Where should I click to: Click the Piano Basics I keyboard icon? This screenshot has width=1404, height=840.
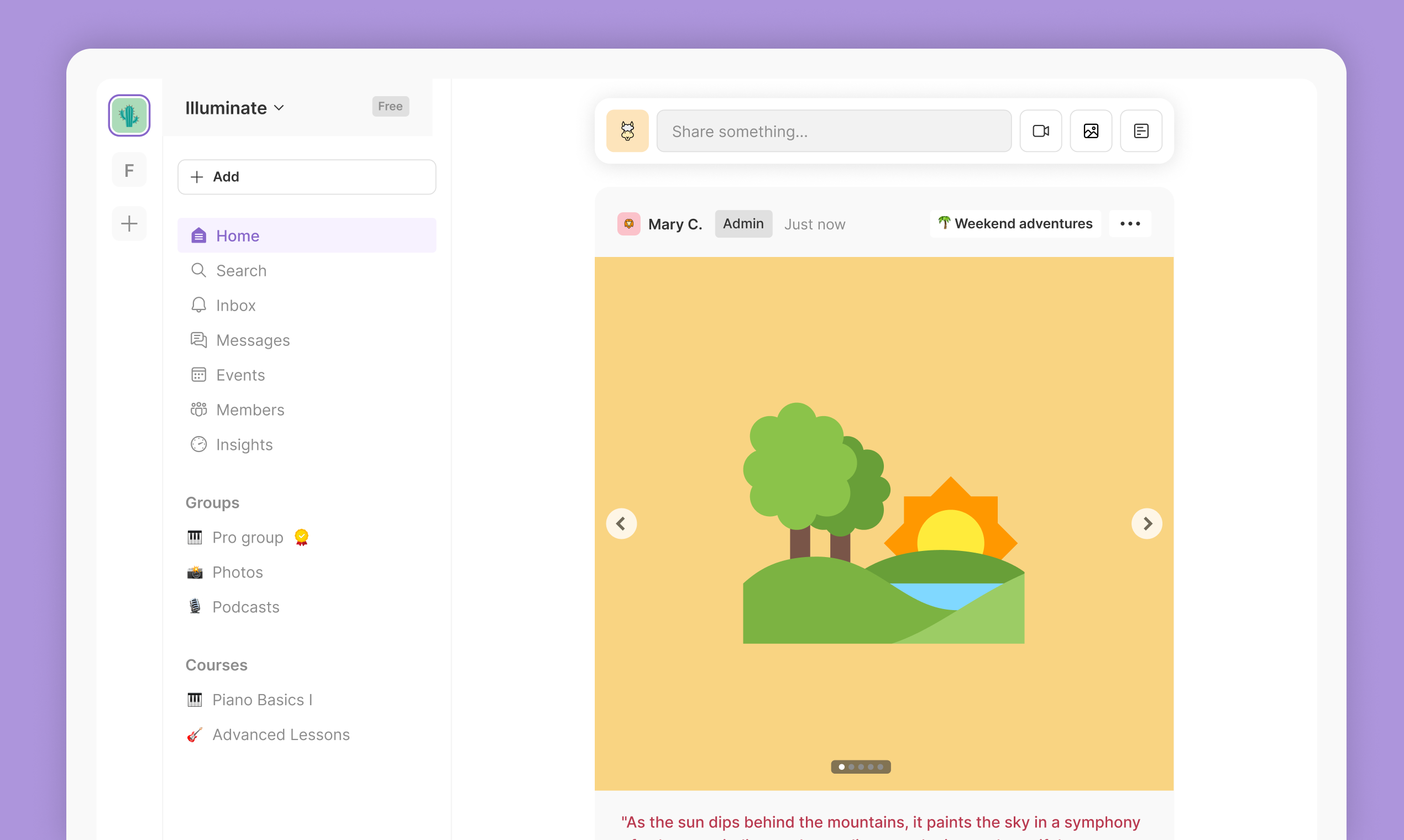[195, 700]
